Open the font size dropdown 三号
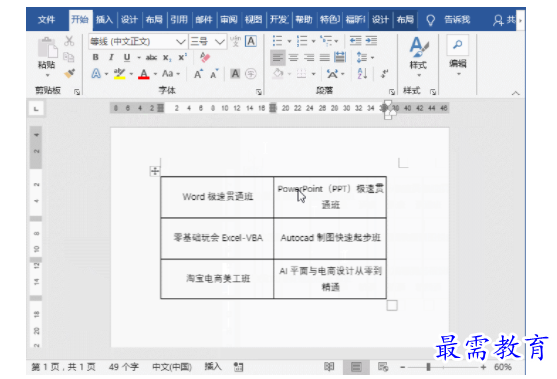Screen dimensions: 557x379 click(220, 42)
